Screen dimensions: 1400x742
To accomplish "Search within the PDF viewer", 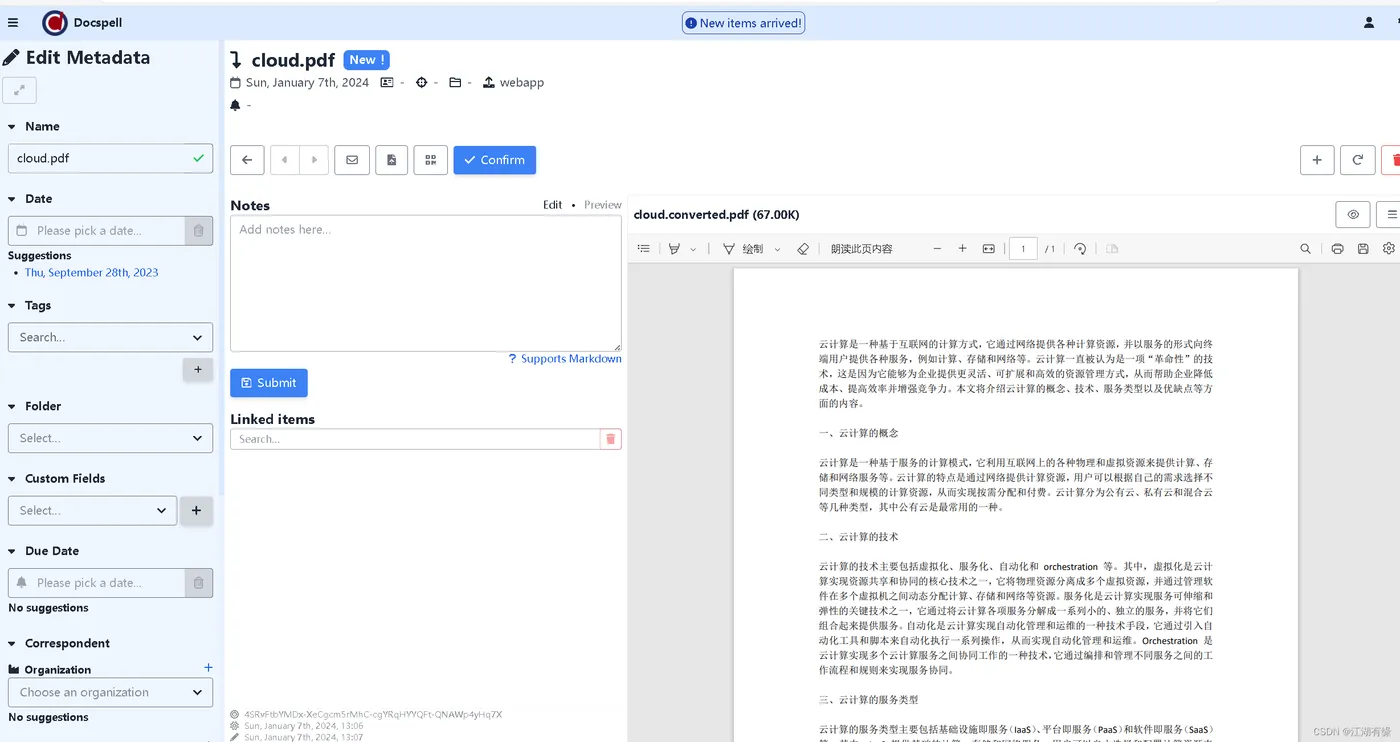I will [1305, 249].
